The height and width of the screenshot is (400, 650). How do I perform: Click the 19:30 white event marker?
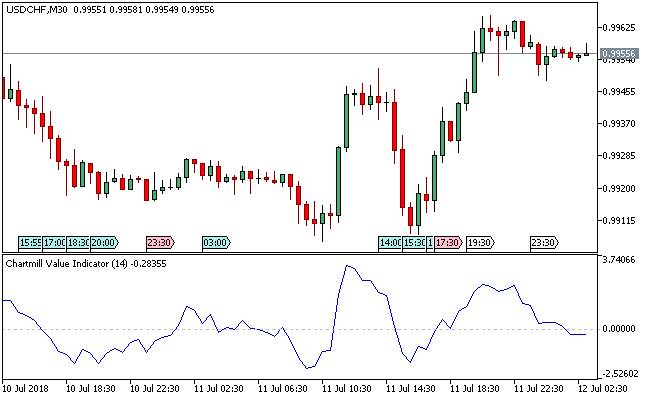click(481, 242)
